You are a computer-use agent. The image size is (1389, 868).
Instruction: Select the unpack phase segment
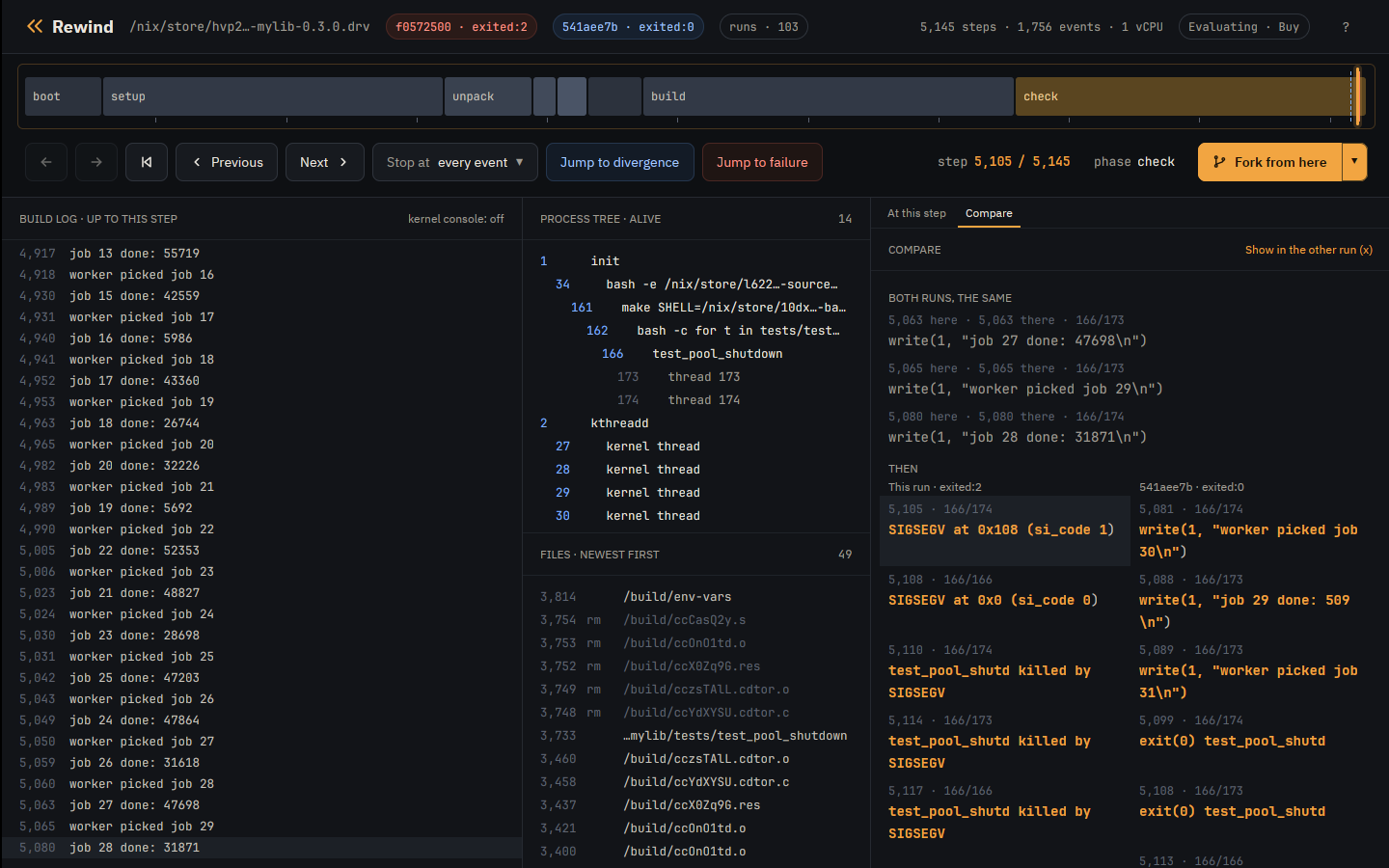pyautogui.click(x=487, y=96)
